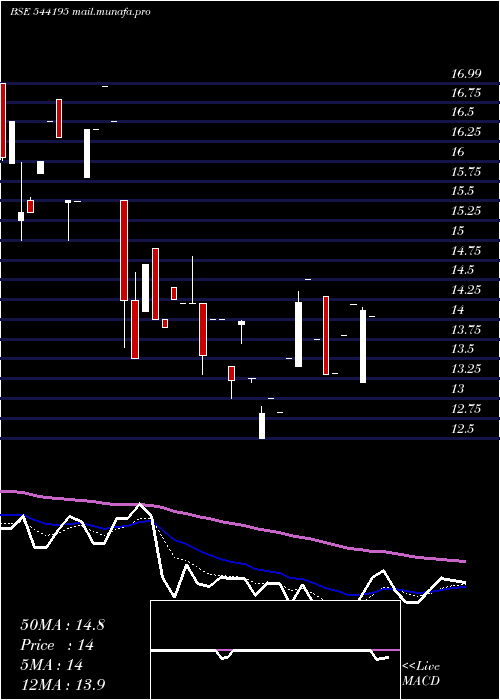The height and width of the screenshot is (700, 500).
Task: Select the 12MA : 13.9 readout
Action: 62,685
